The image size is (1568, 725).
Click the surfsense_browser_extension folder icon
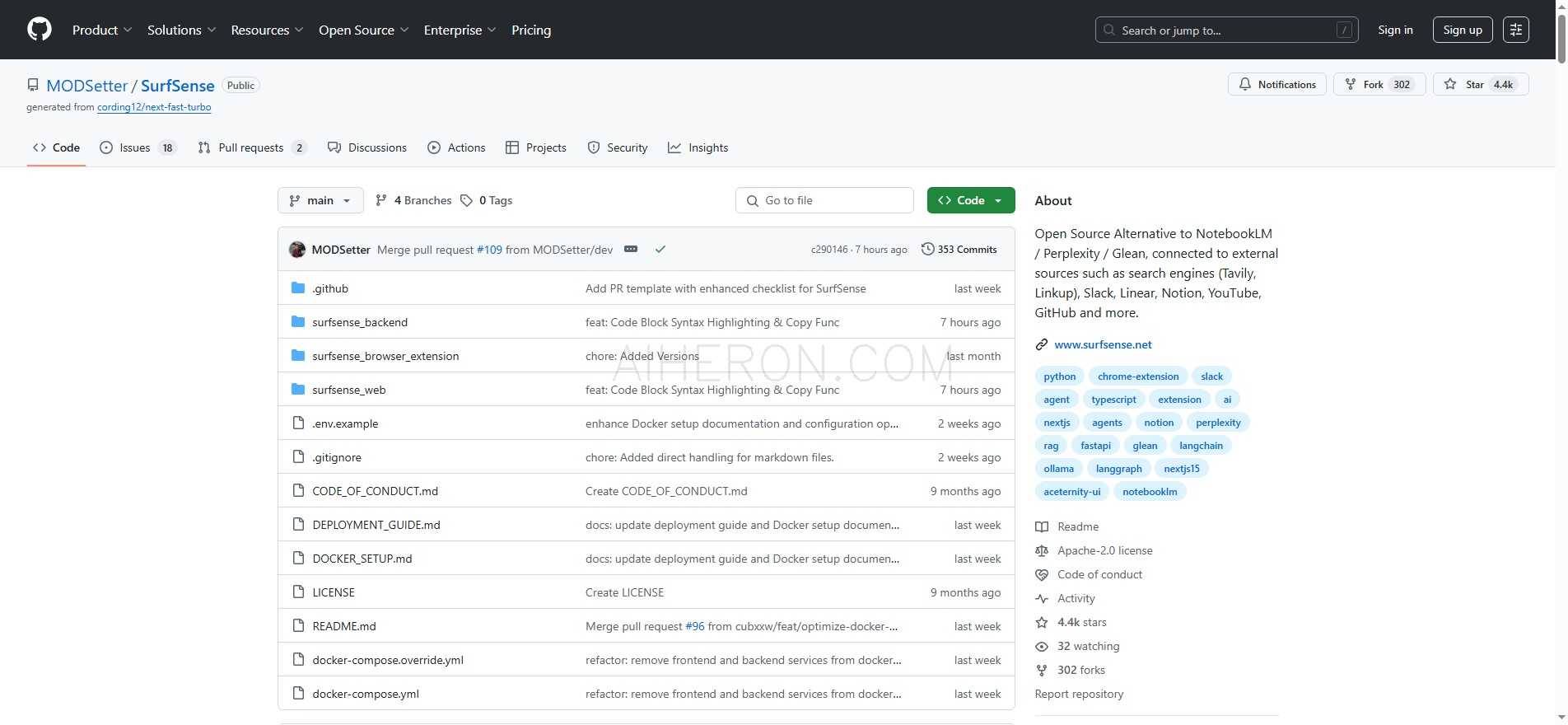coord(298,356)
